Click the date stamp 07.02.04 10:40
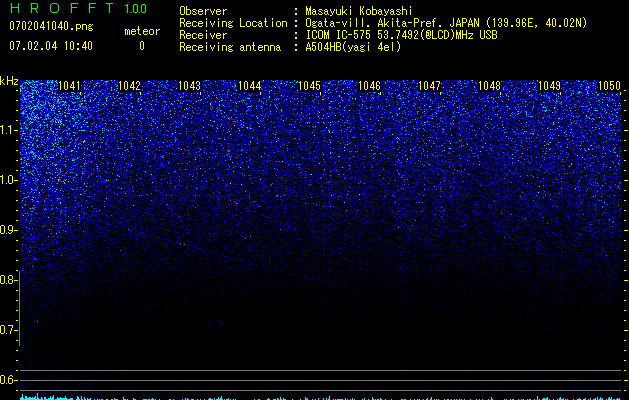 (51, 46)
